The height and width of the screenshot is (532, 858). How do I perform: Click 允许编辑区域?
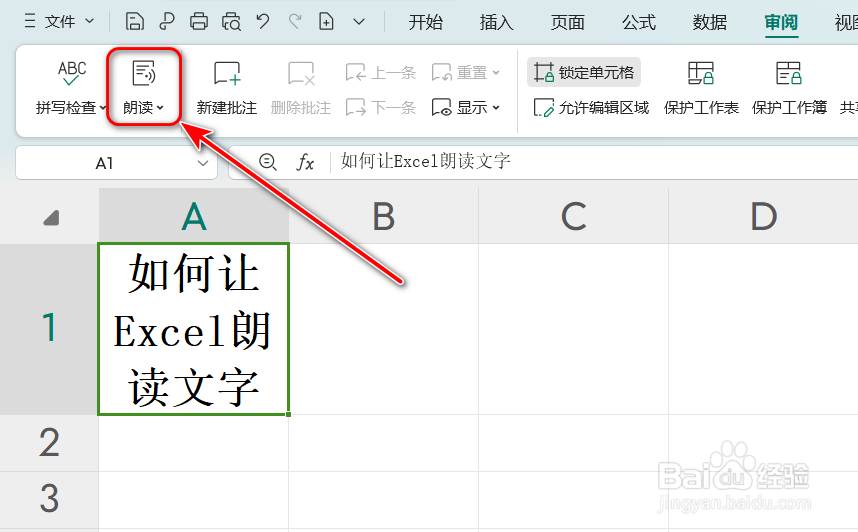coord(591,107)
